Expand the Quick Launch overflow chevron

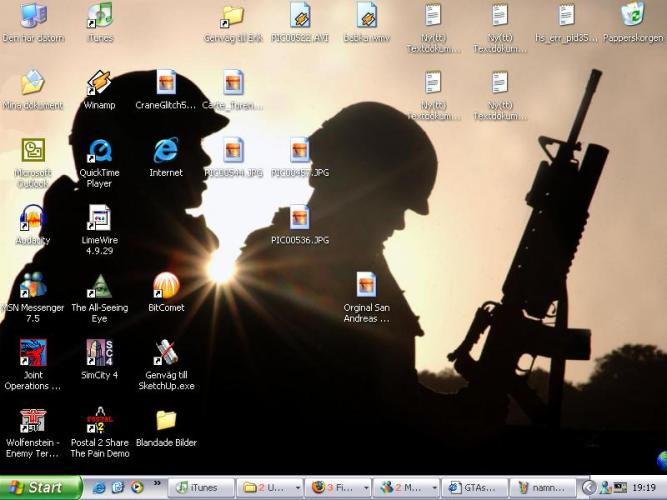(154, 488)
